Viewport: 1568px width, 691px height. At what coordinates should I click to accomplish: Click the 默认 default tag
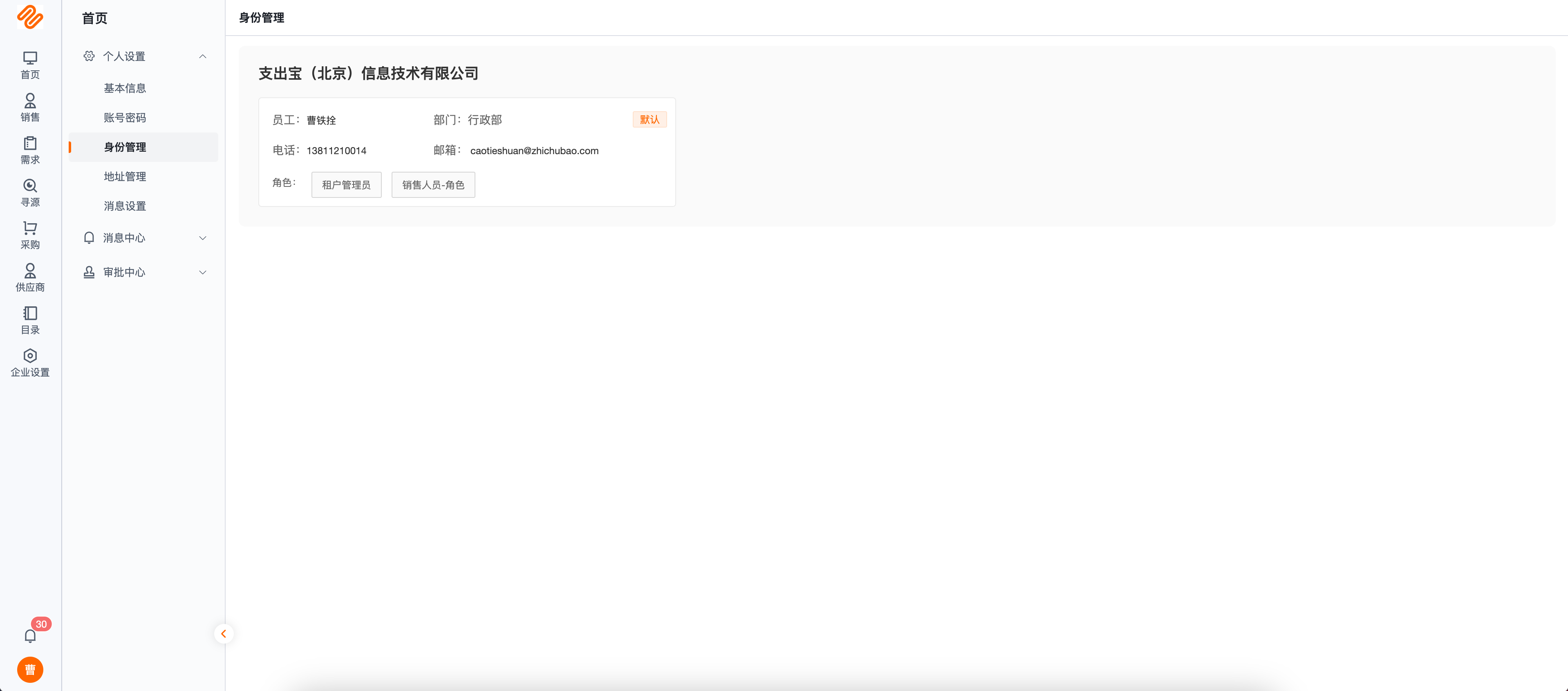650,119
